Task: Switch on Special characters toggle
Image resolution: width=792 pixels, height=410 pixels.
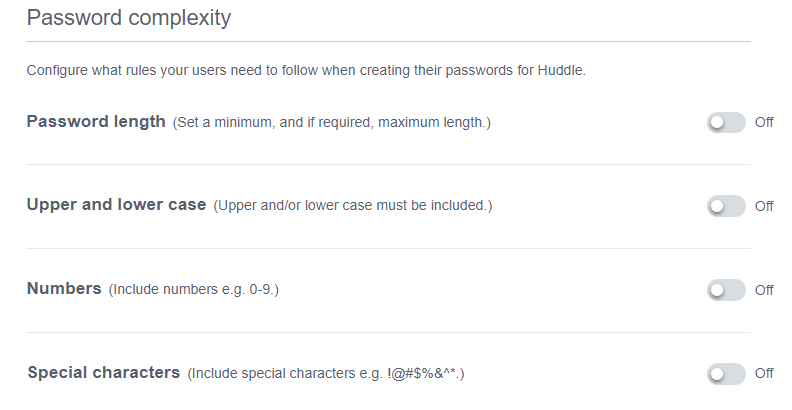Action: (x=726, y=374)
